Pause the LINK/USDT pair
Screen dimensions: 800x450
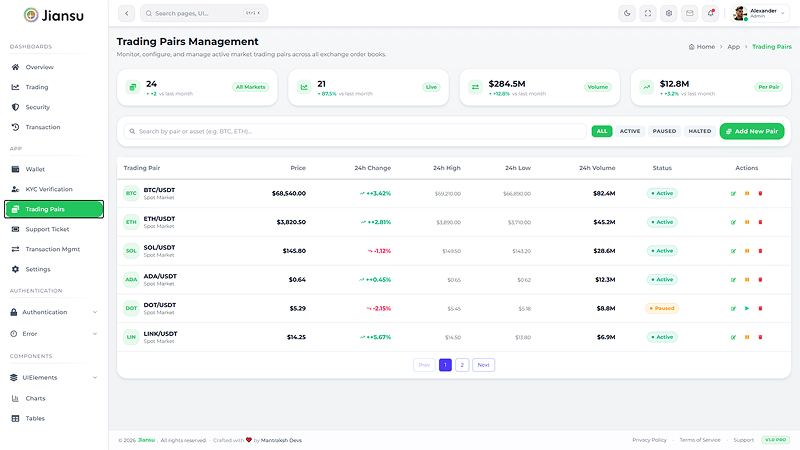coord(747,337)
